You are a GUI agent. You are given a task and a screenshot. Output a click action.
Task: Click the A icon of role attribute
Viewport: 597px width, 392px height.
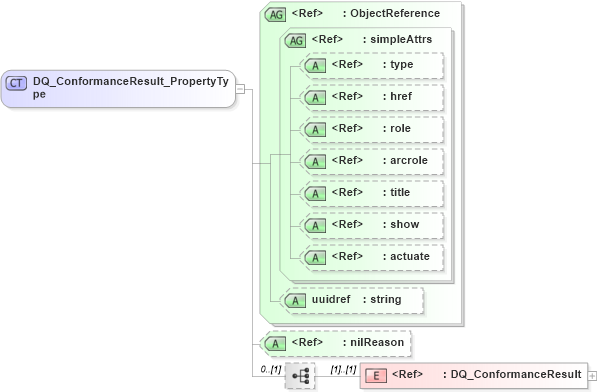(315, 130)
